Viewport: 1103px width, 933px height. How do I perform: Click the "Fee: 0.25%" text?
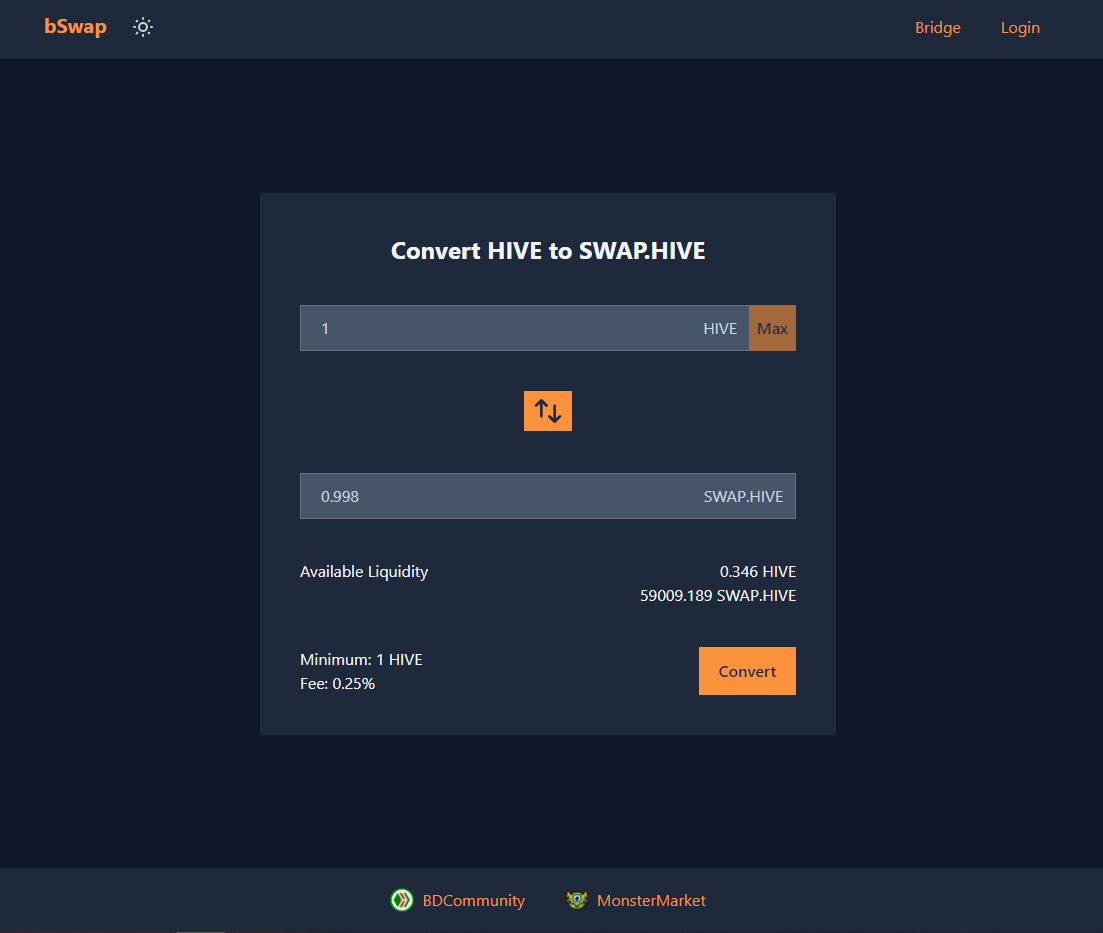pos(338,683)
